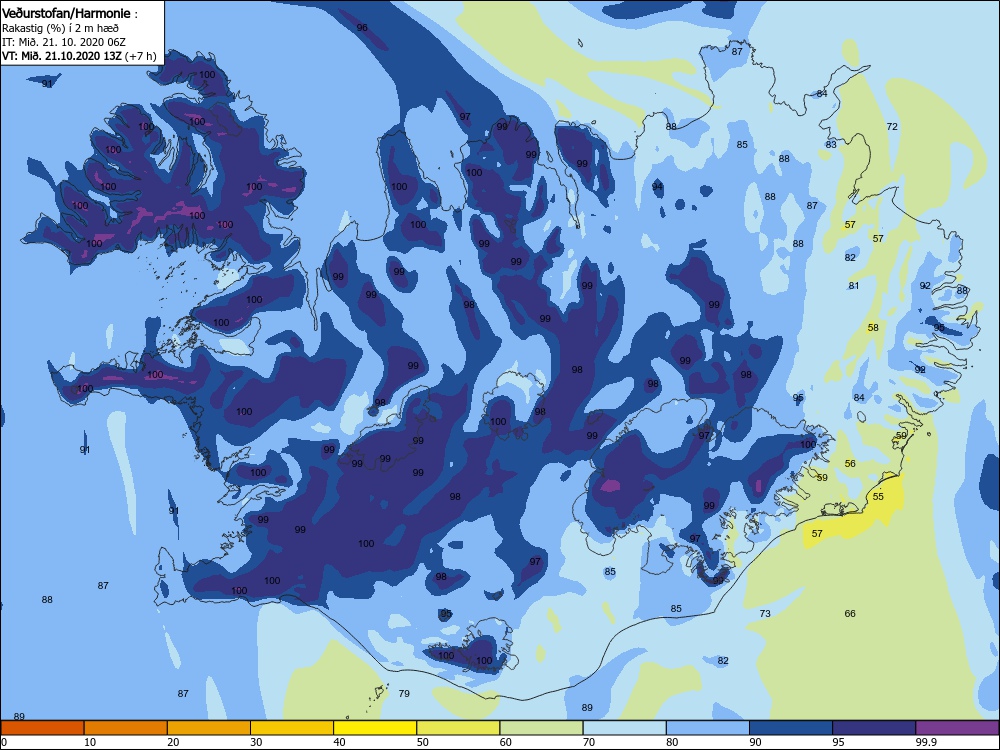Click the 72 humidity value on the map
The width and height of the screenshot is (1000, 750).
(x=892, y=126)
